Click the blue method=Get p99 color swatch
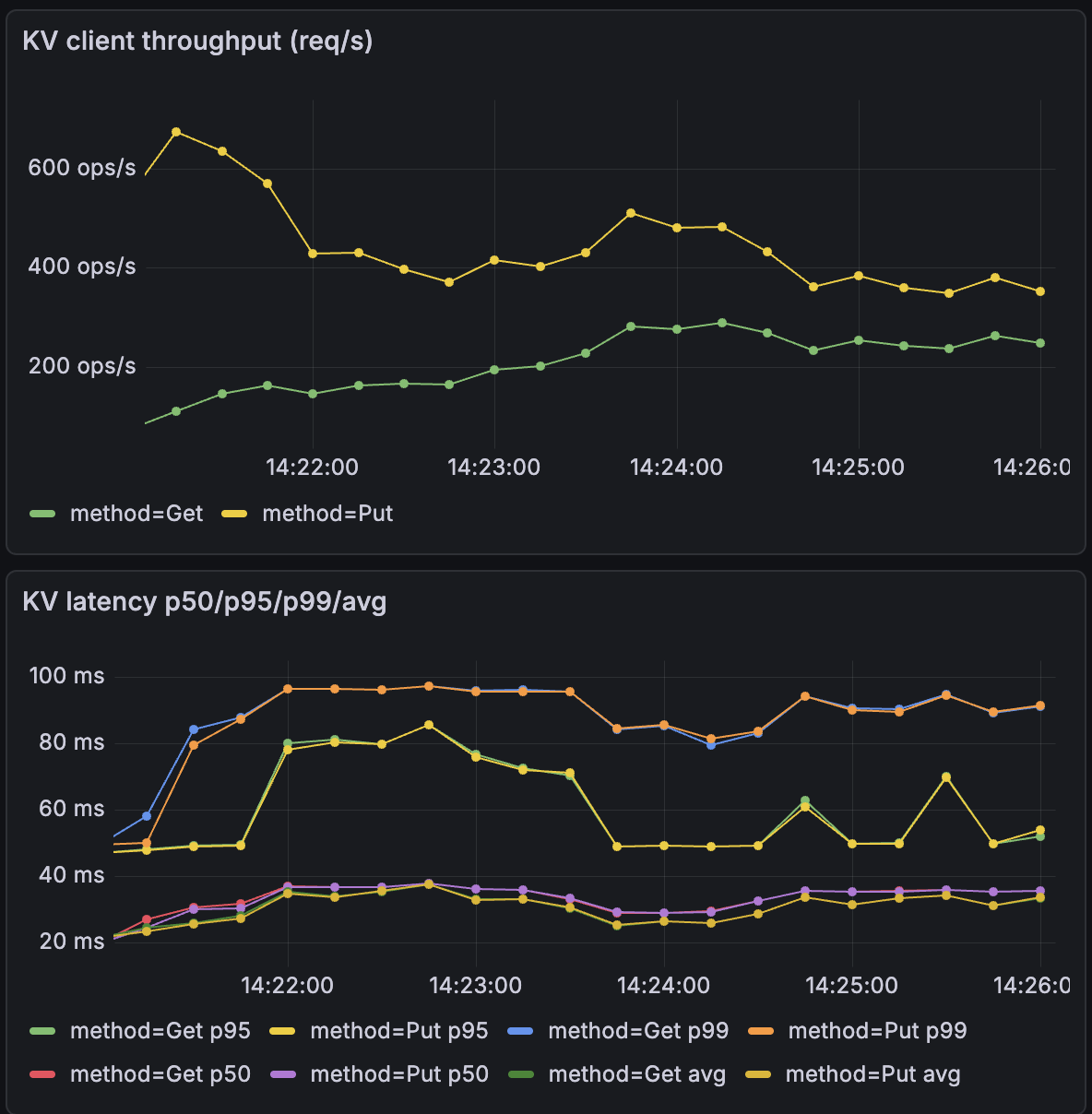 [x=521, y=1031]
